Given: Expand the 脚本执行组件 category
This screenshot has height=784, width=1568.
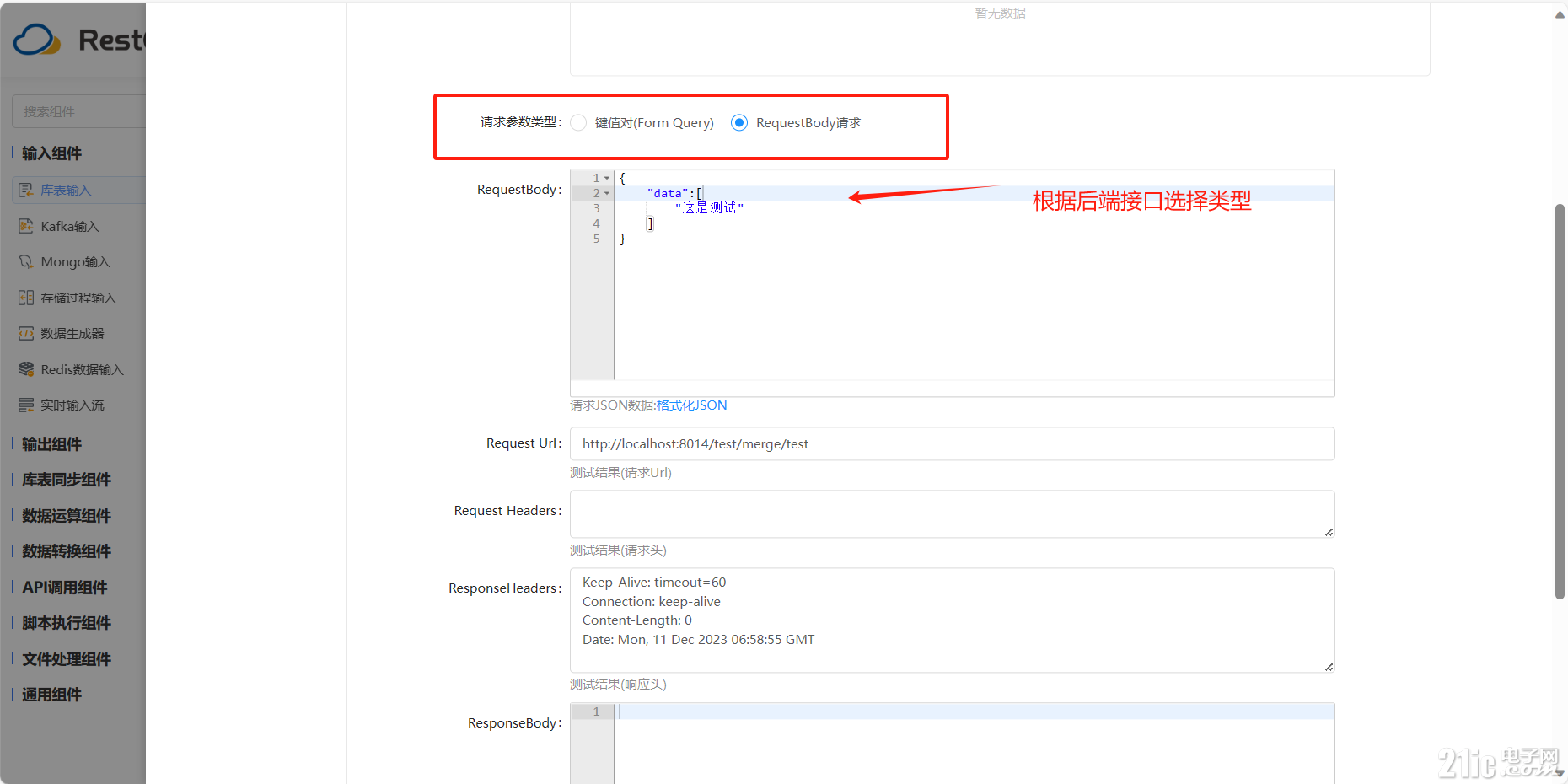Looking at the screenshot, I should (67, 623).
